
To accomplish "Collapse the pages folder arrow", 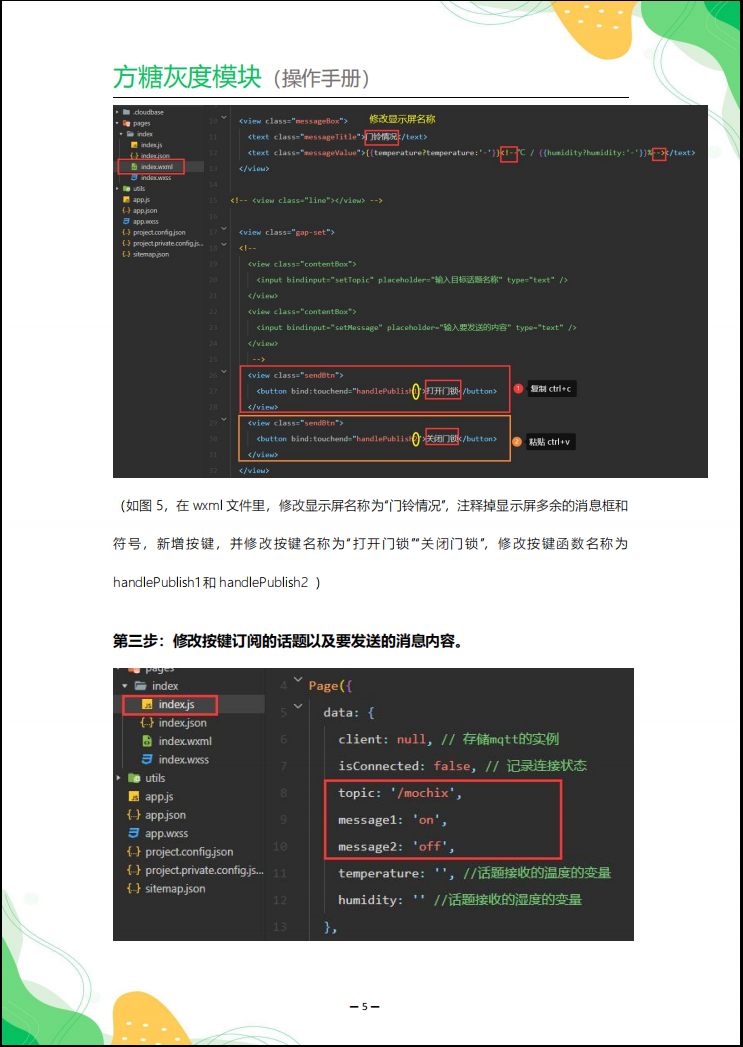I will (x=117, y=123).
